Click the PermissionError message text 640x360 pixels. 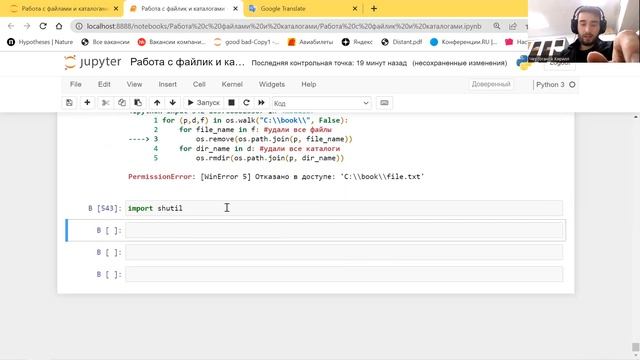(276, 177)
